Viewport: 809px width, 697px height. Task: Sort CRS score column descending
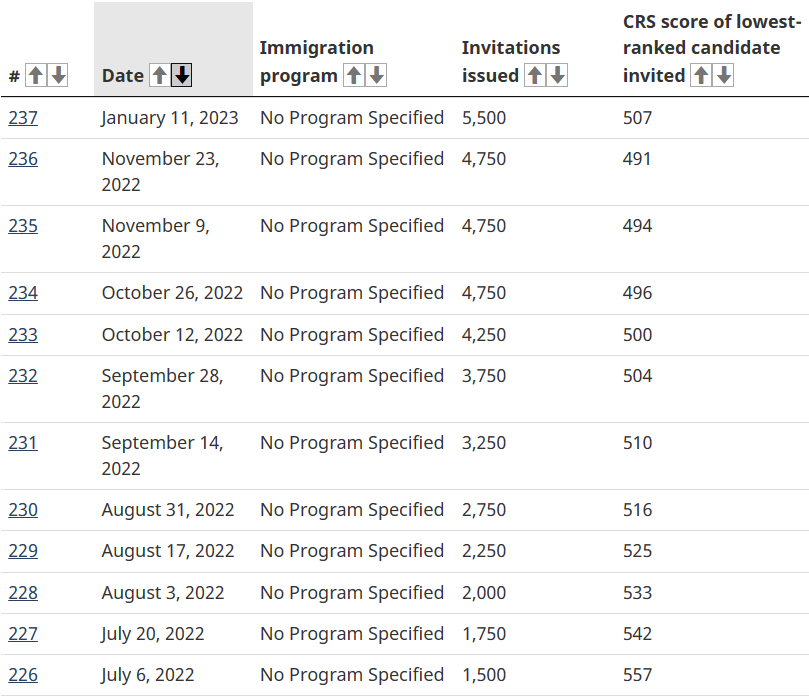[724, 75]
